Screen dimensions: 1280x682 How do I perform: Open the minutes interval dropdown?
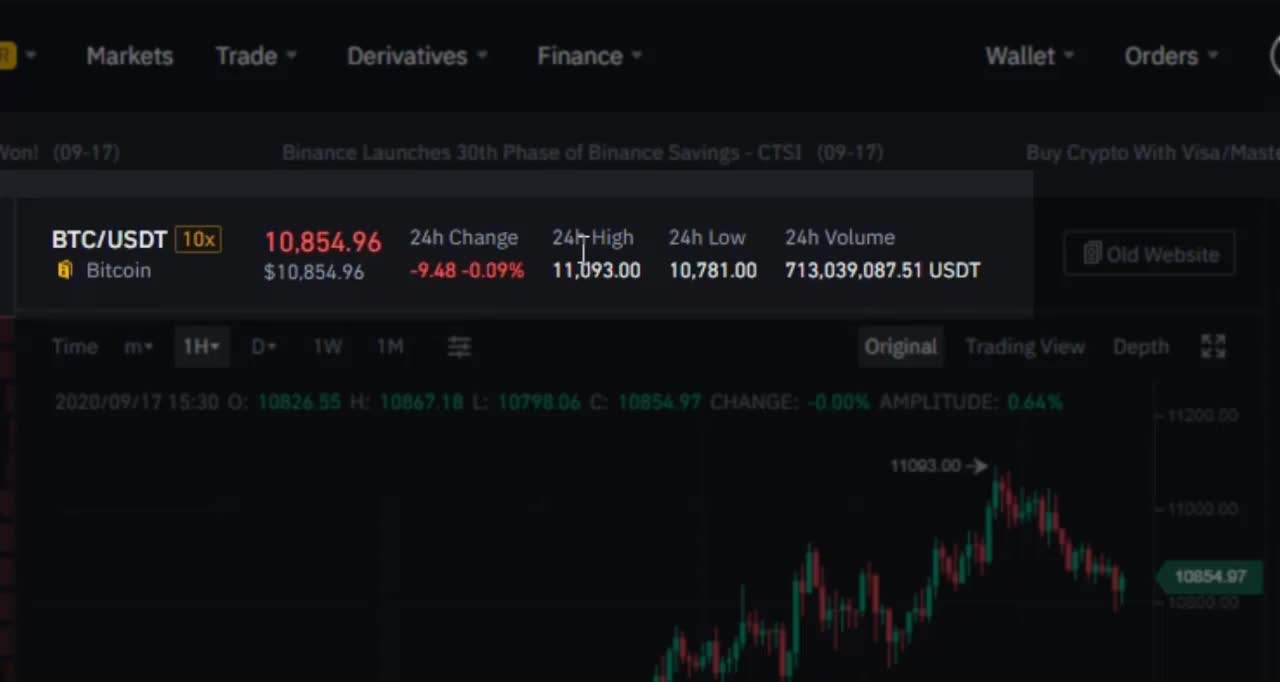pos(138,347)
